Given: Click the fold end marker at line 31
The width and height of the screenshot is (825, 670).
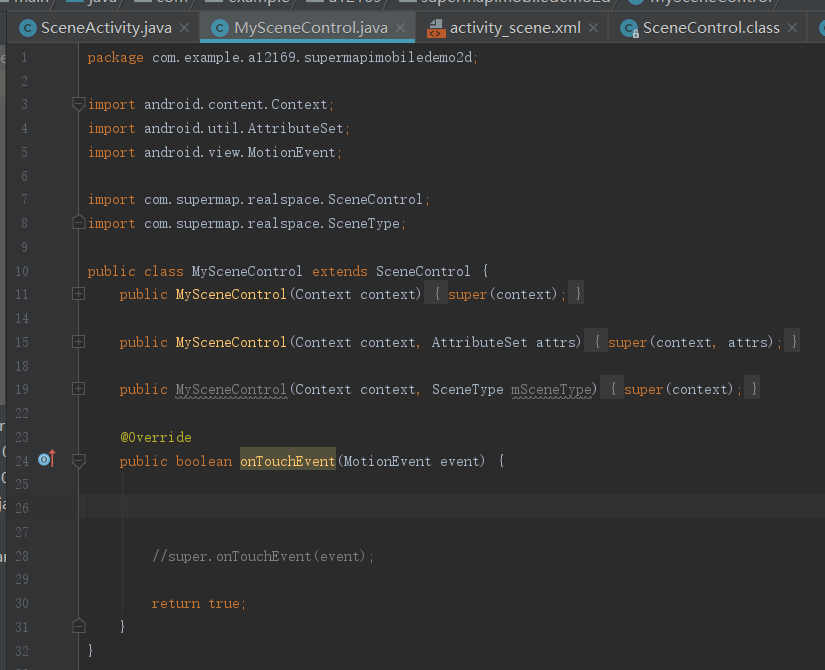Looking at the screenshot, I should tap(78, 626).
